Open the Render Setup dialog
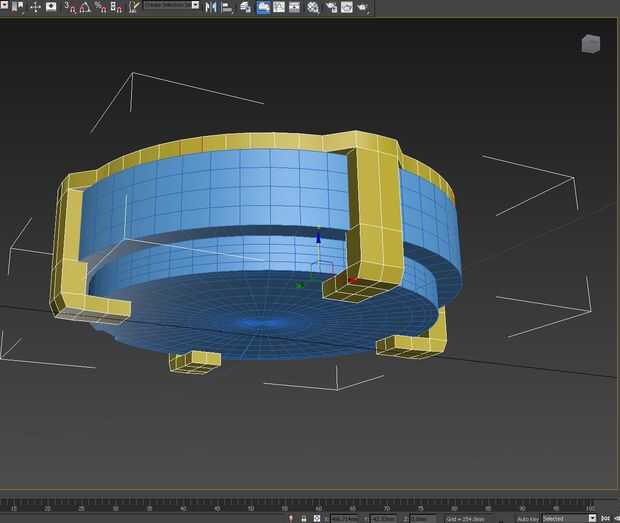 point(331,7)
